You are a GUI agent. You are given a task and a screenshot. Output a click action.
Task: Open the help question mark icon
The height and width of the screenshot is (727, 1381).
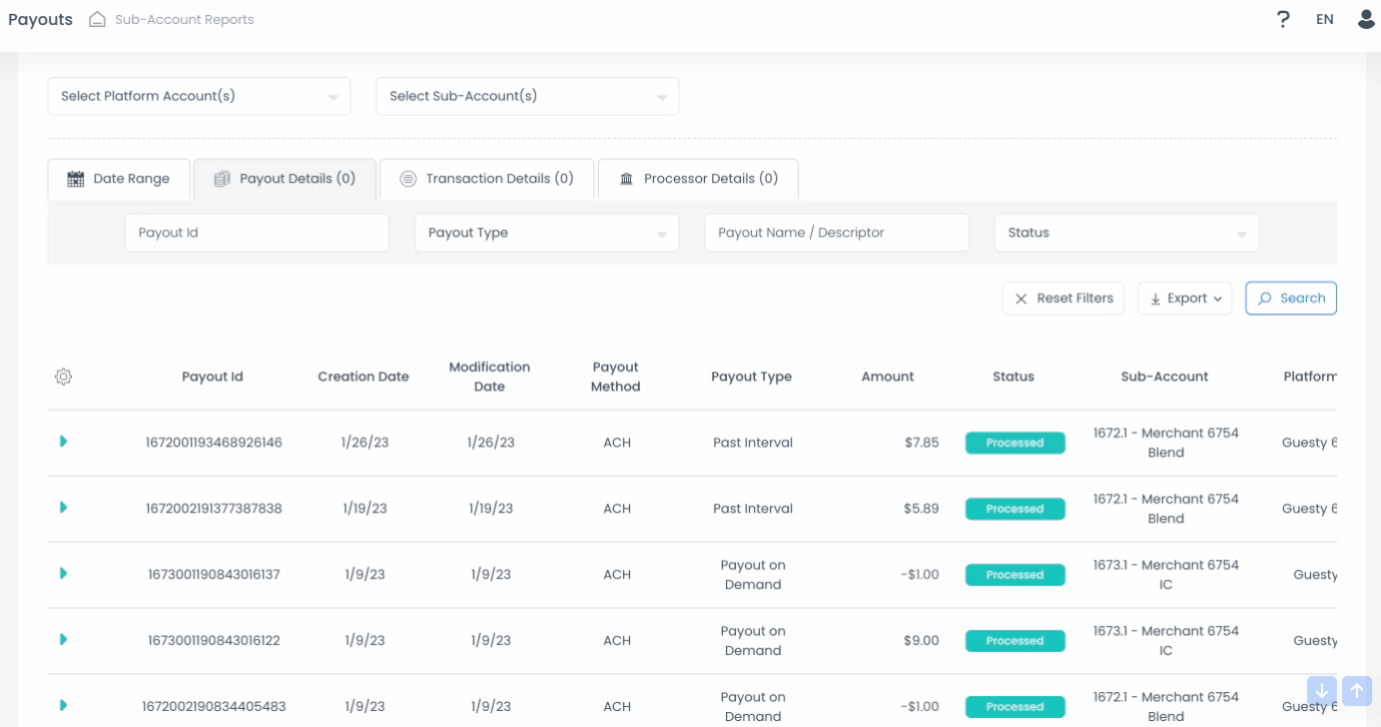pyautogui.click(x=1284, y=19)
